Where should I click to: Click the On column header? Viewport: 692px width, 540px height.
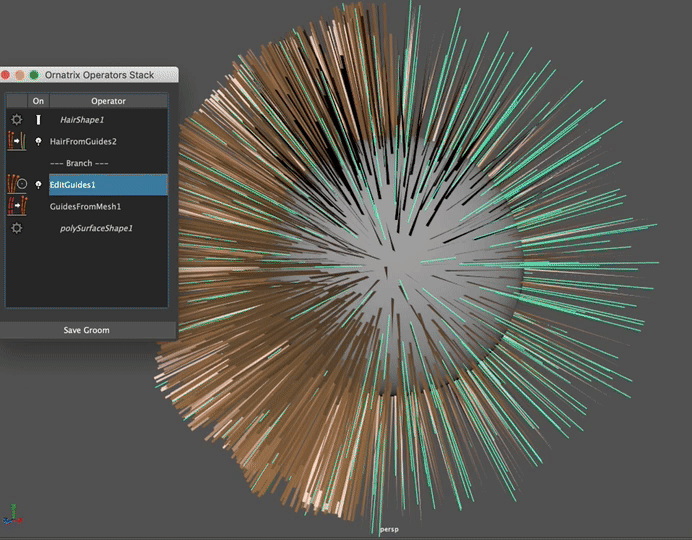[x=38, y=101]
